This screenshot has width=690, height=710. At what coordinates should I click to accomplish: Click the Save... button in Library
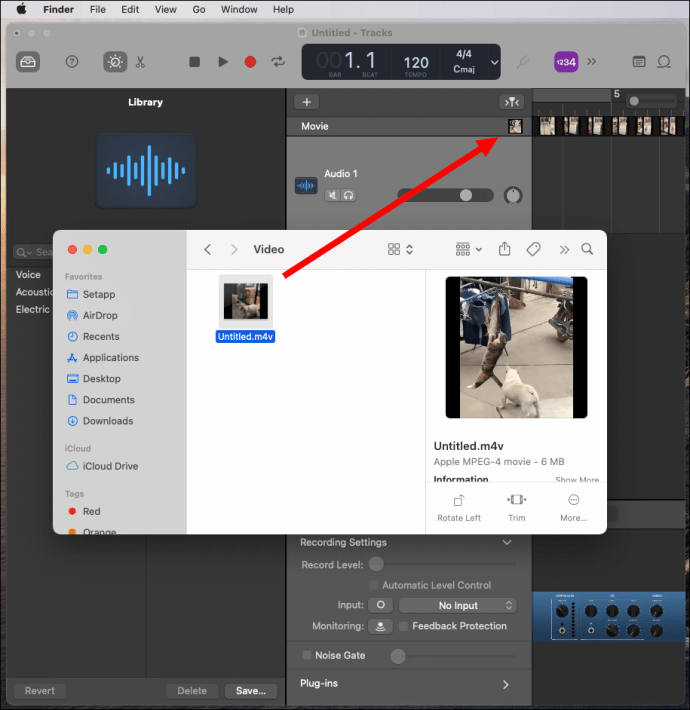pos(251,691)
